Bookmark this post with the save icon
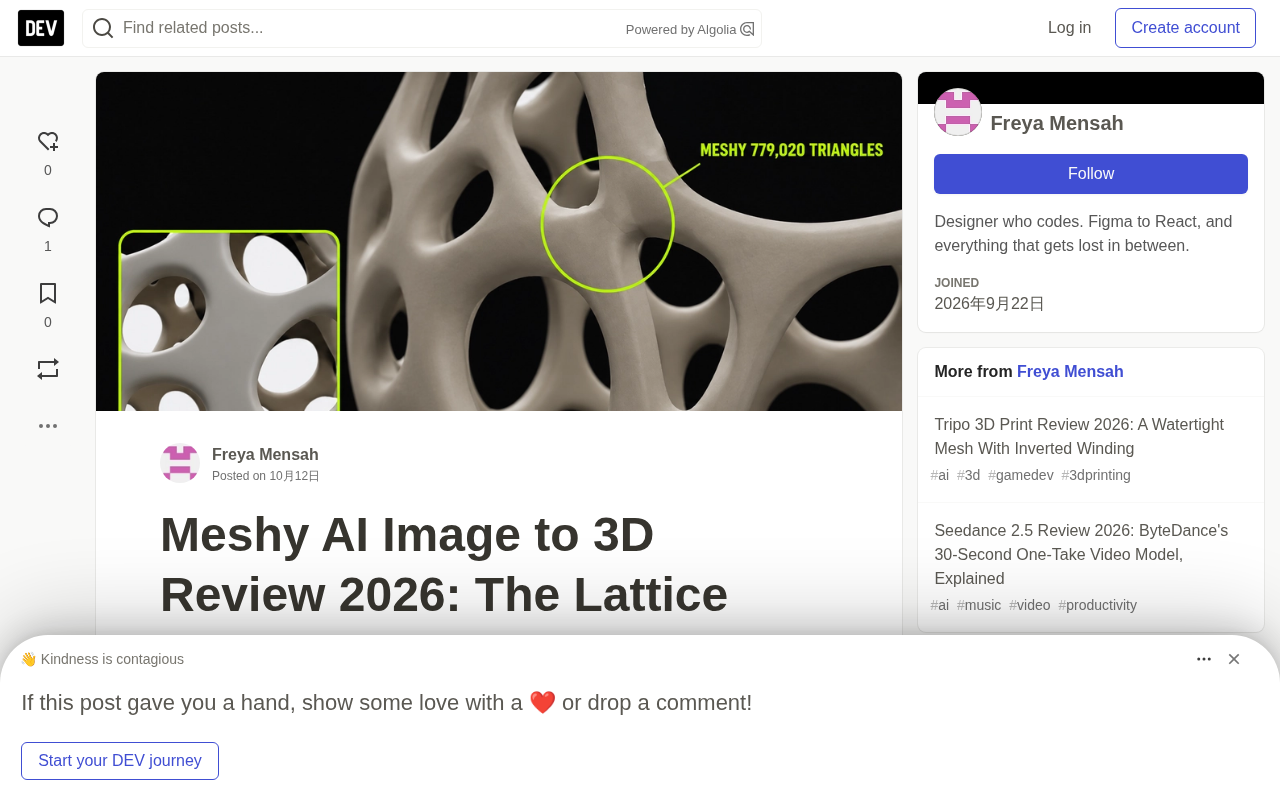 [48, 293]
